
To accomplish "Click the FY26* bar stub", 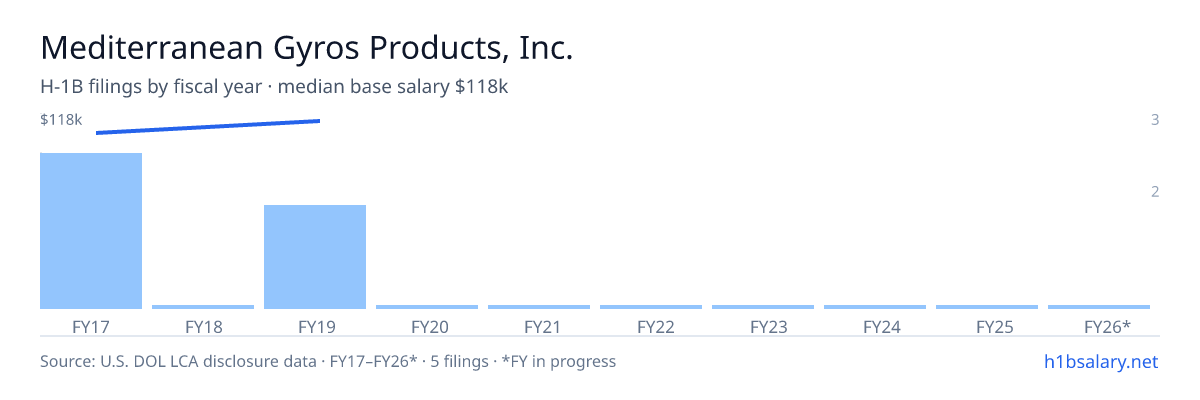I will pyautogui.click(x=1099, y=307).
